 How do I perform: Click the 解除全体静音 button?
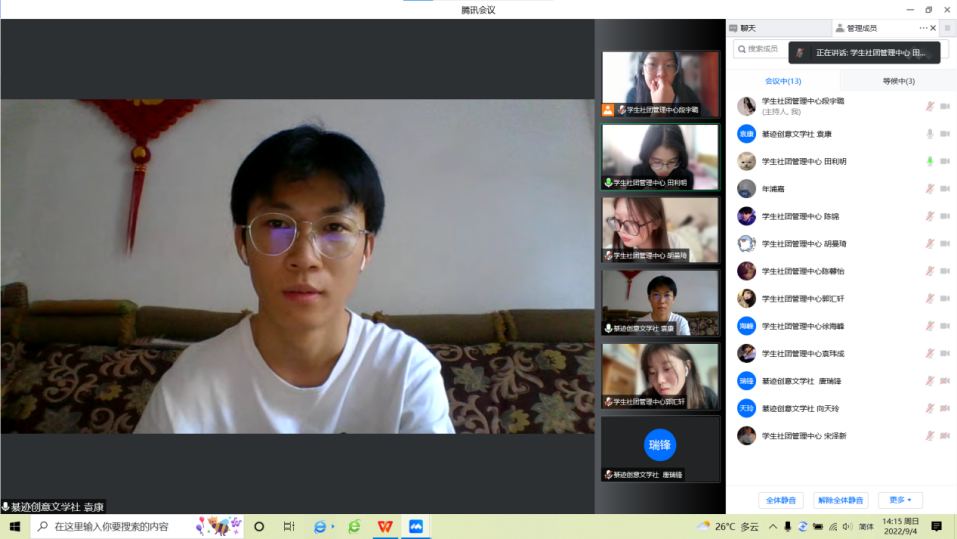(x=840, y=500)
